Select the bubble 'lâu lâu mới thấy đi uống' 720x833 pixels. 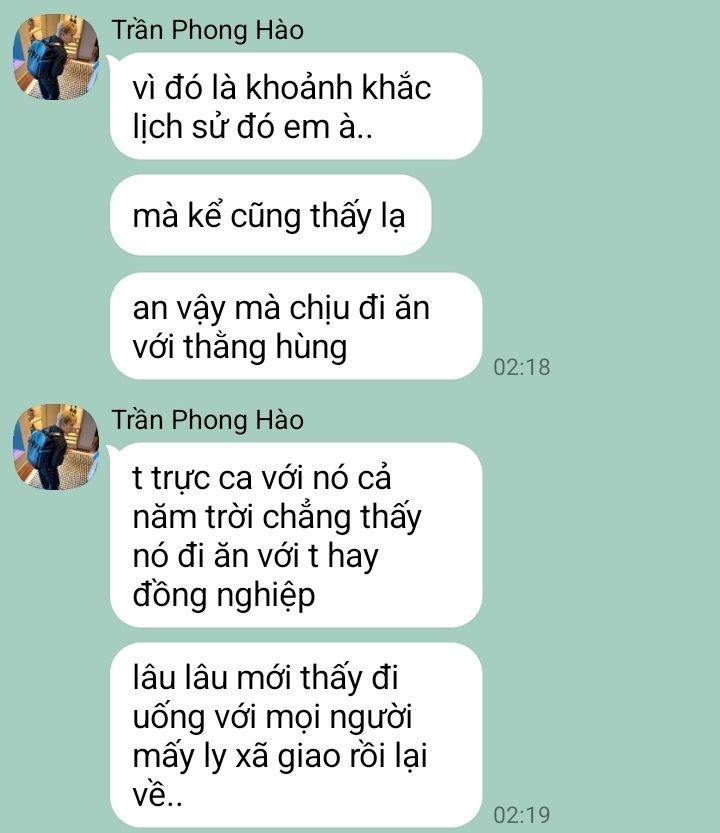[x=296, y=735]
